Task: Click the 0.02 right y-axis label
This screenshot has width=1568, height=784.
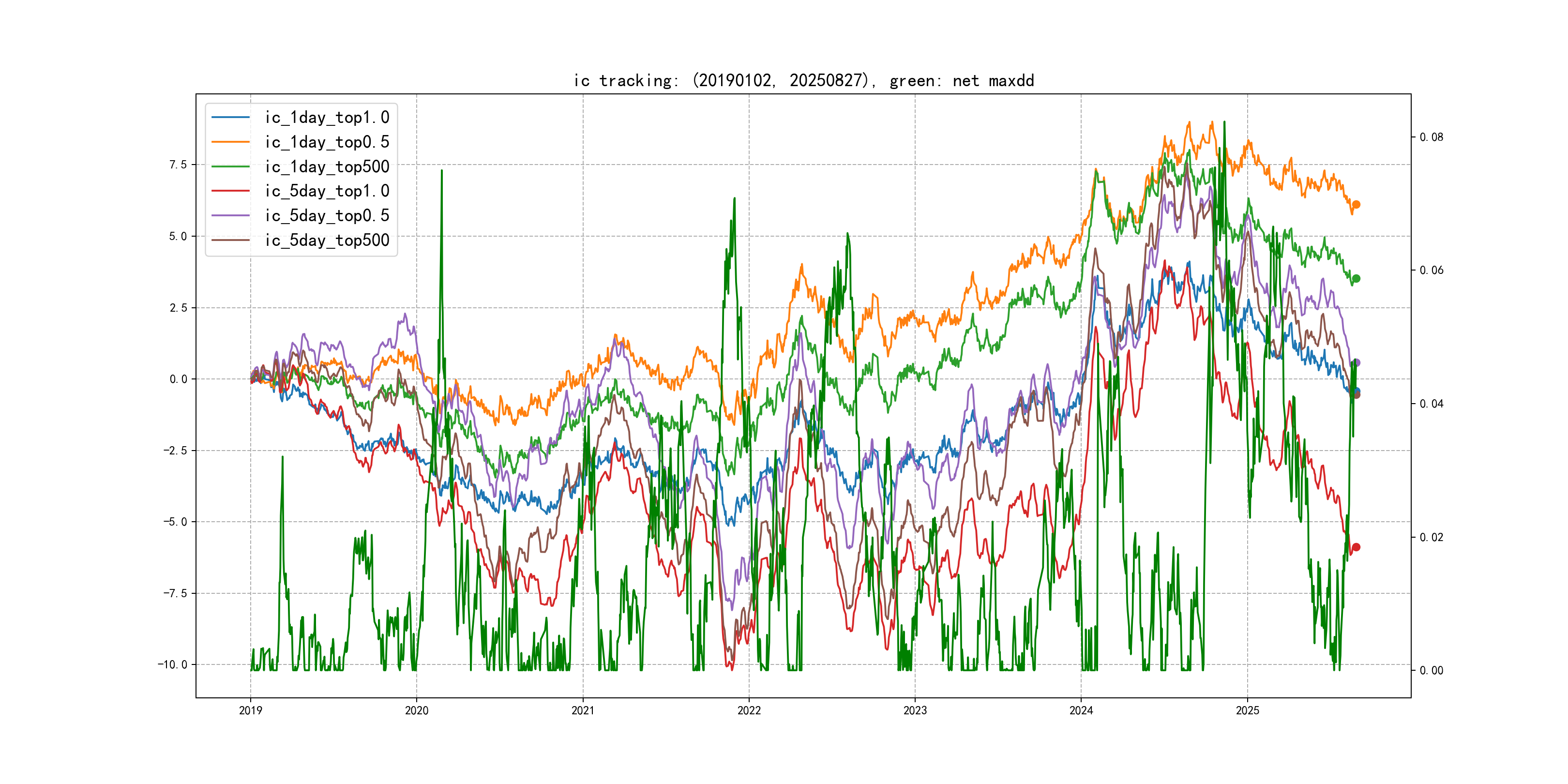Action: 1431,537
